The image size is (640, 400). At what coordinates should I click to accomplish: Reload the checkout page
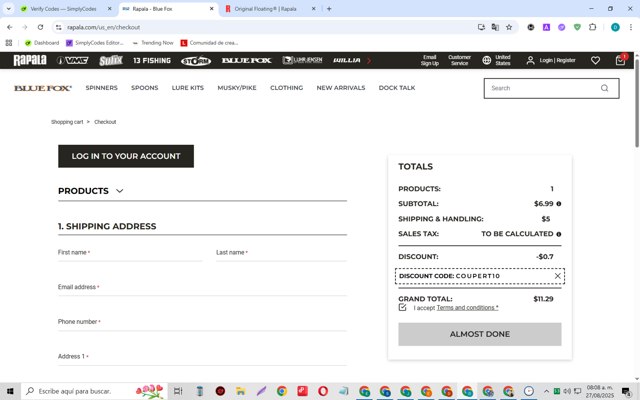pyautogui.click(x=40, y=27)
